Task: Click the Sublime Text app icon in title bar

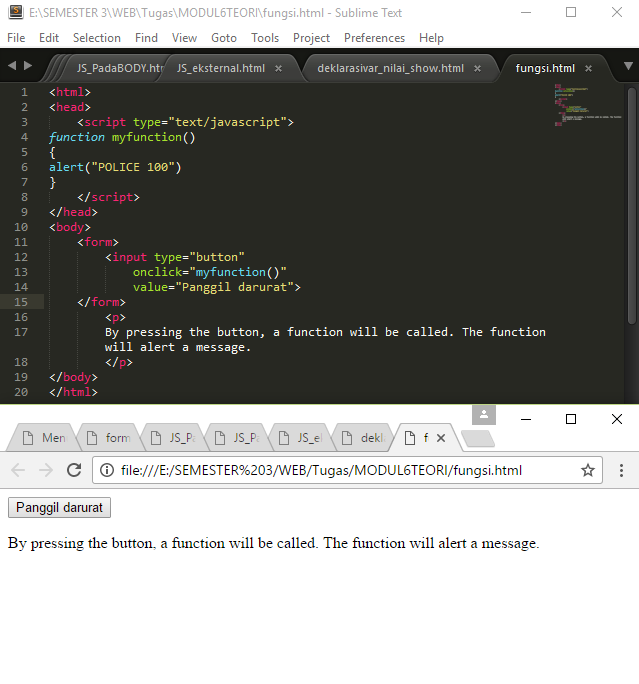Action: [16, 12]
